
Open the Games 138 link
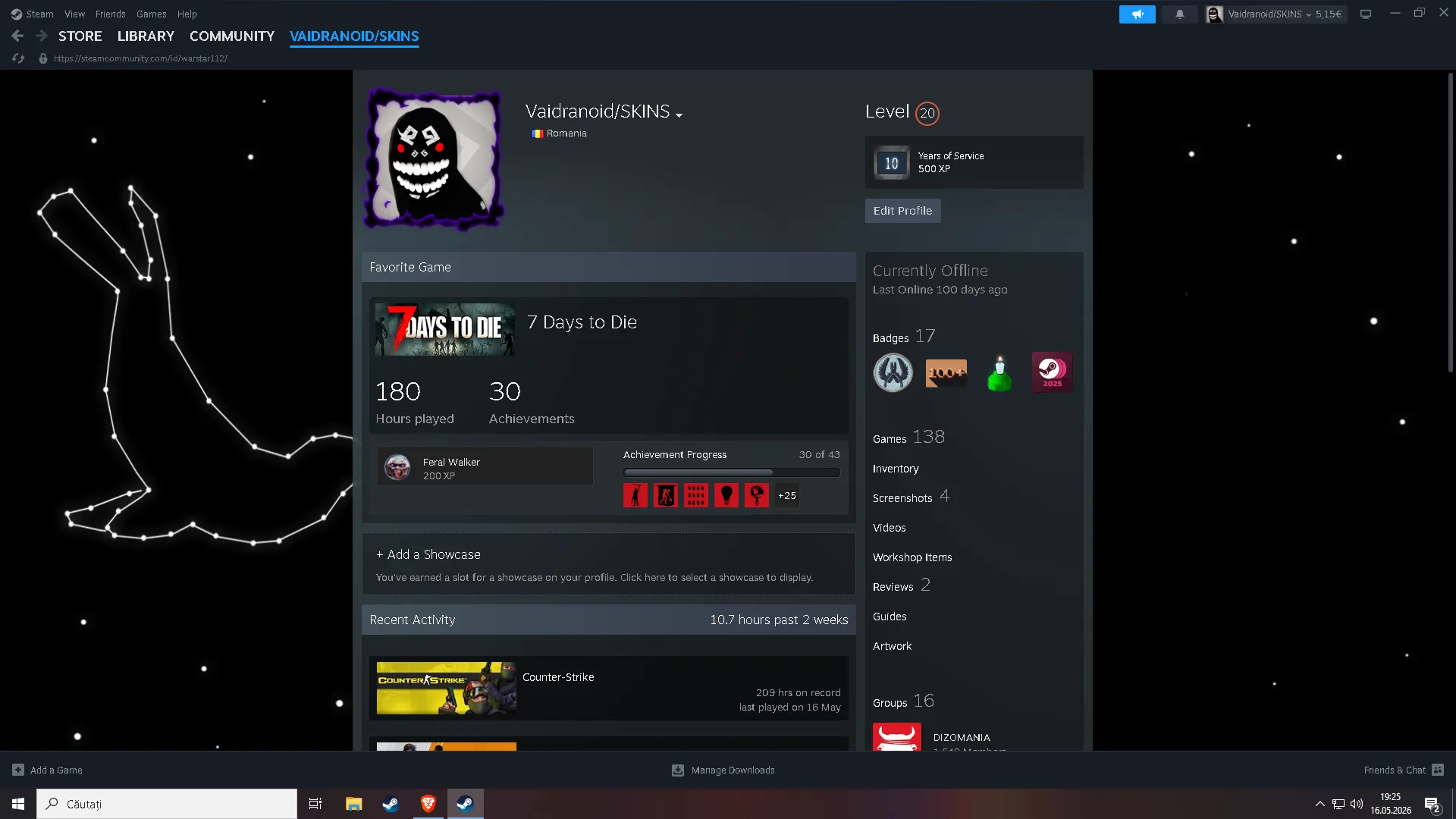908,438
